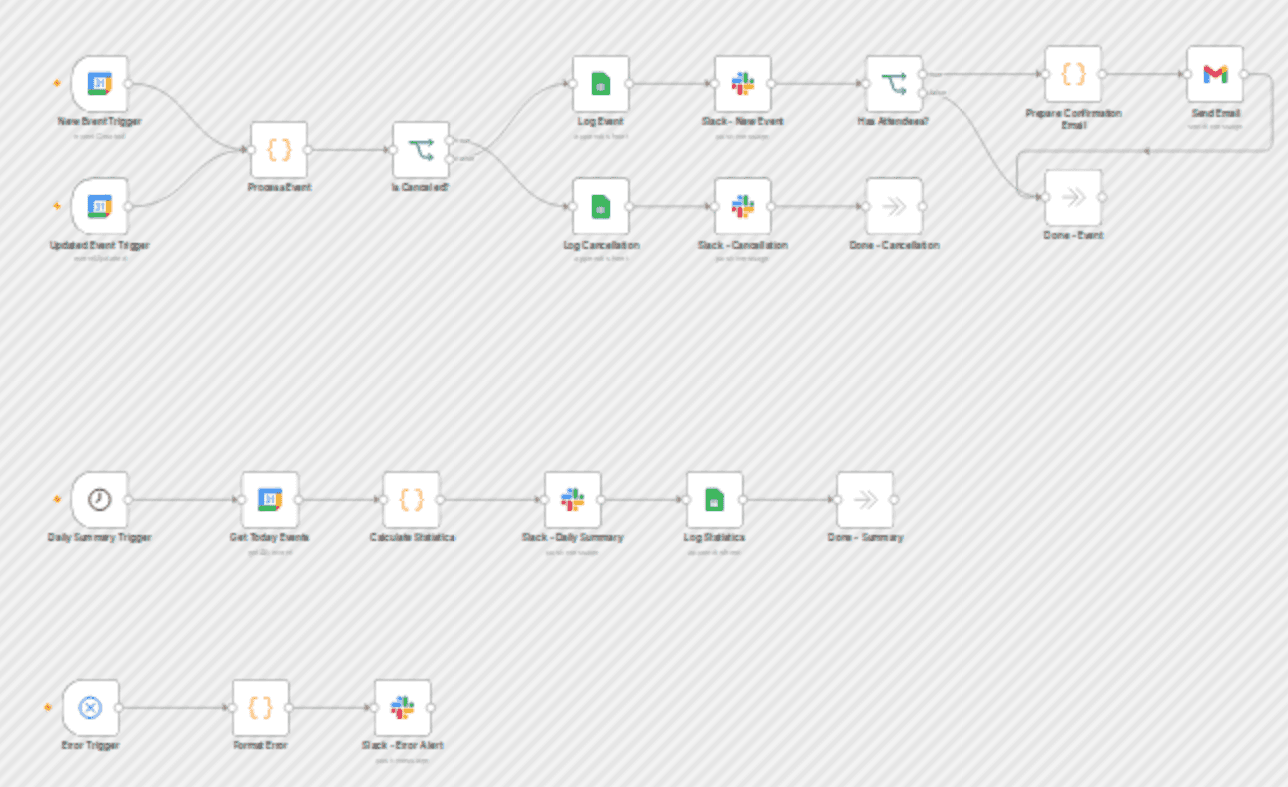Select the Done - Summary no-op node
1288x787 pixels.
(865, 499)
